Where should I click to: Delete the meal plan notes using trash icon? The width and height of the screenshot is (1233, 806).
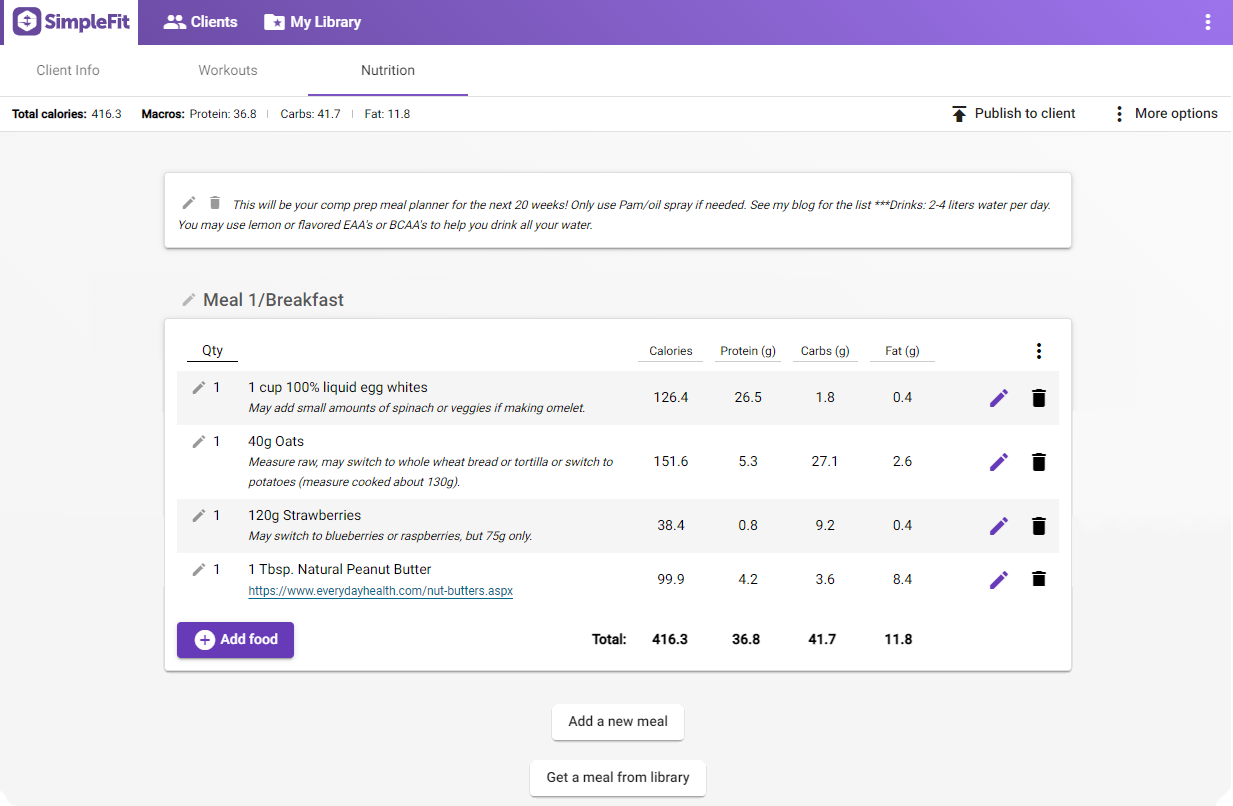click(x=214, y=202)
